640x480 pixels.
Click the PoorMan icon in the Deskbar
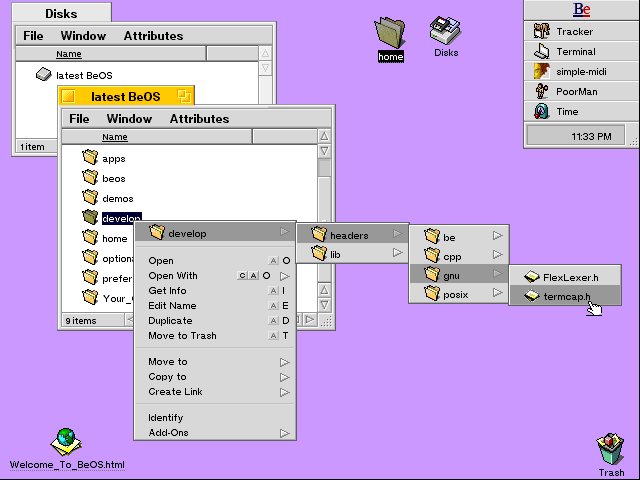pyautogui.click(x=542, y=91)
